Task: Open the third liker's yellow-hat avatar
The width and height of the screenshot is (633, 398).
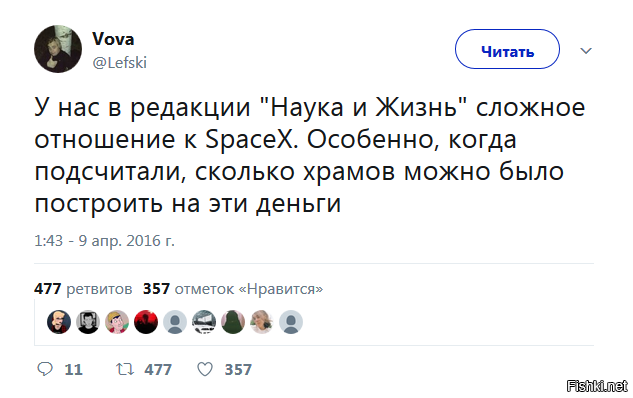Action: (117, 322)
